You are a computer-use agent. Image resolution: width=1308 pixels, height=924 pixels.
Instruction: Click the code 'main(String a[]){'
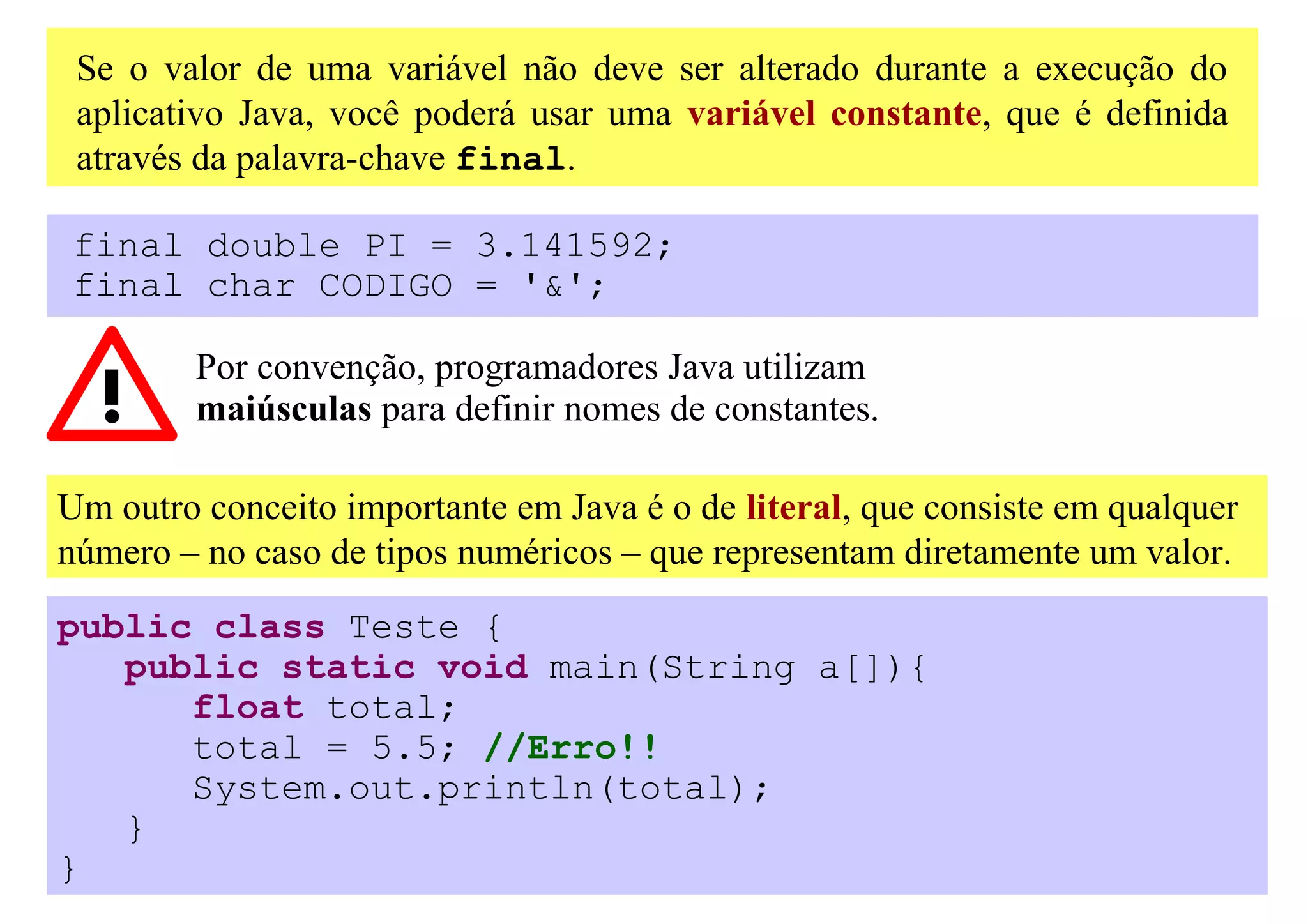(737, 669)
